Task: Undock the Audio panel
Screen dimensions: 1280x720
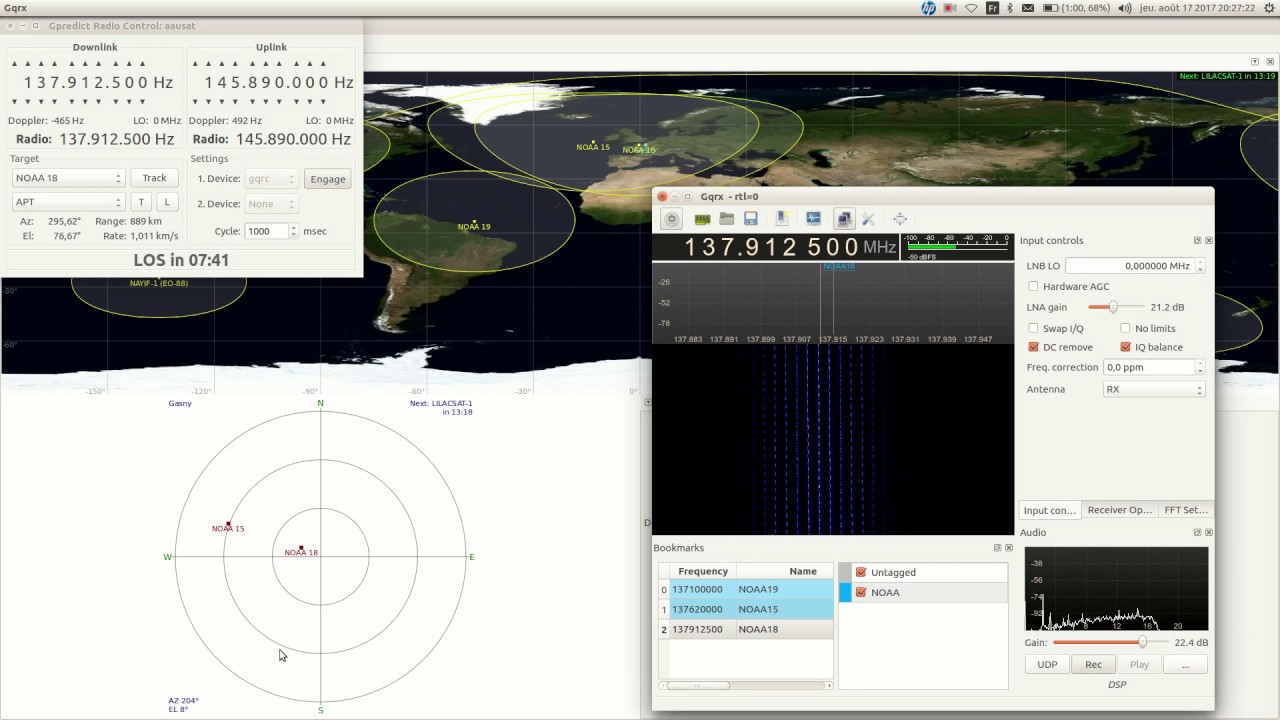Action: click(1198, 533)
